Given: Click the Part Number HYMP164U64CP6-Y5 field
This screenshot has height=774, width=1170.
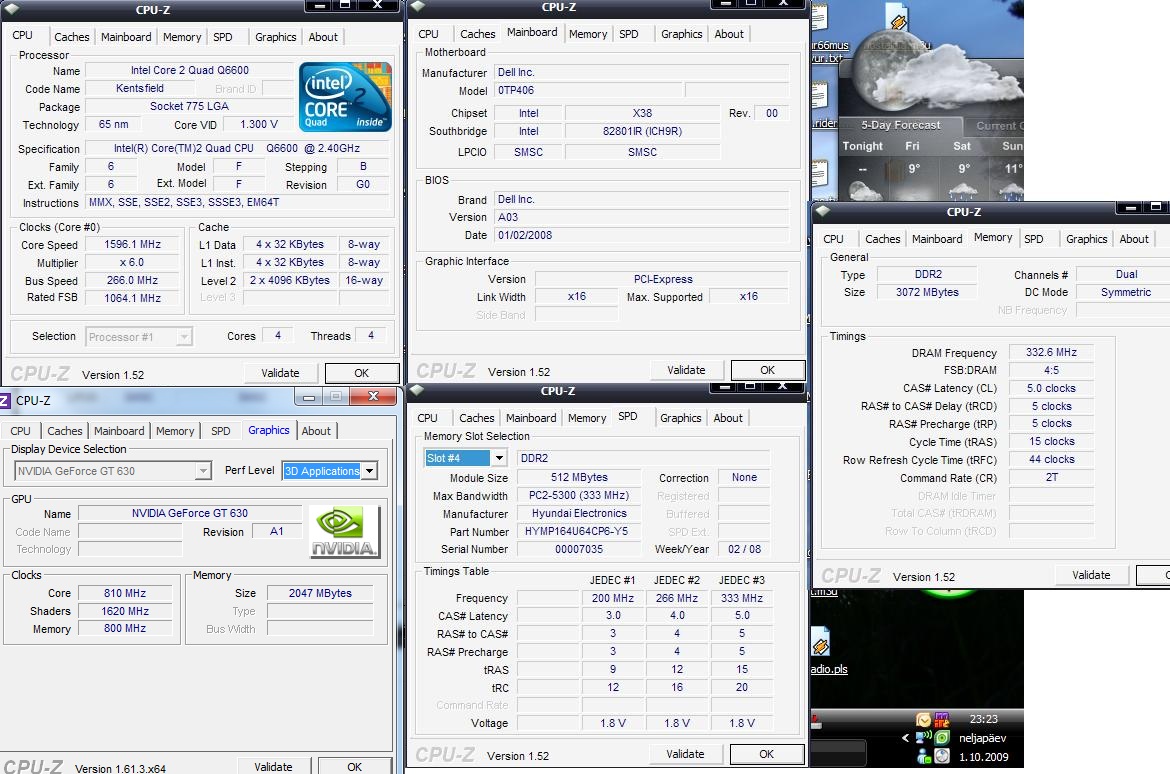Looking at the screenshot, I should click(x=577, y=531).
